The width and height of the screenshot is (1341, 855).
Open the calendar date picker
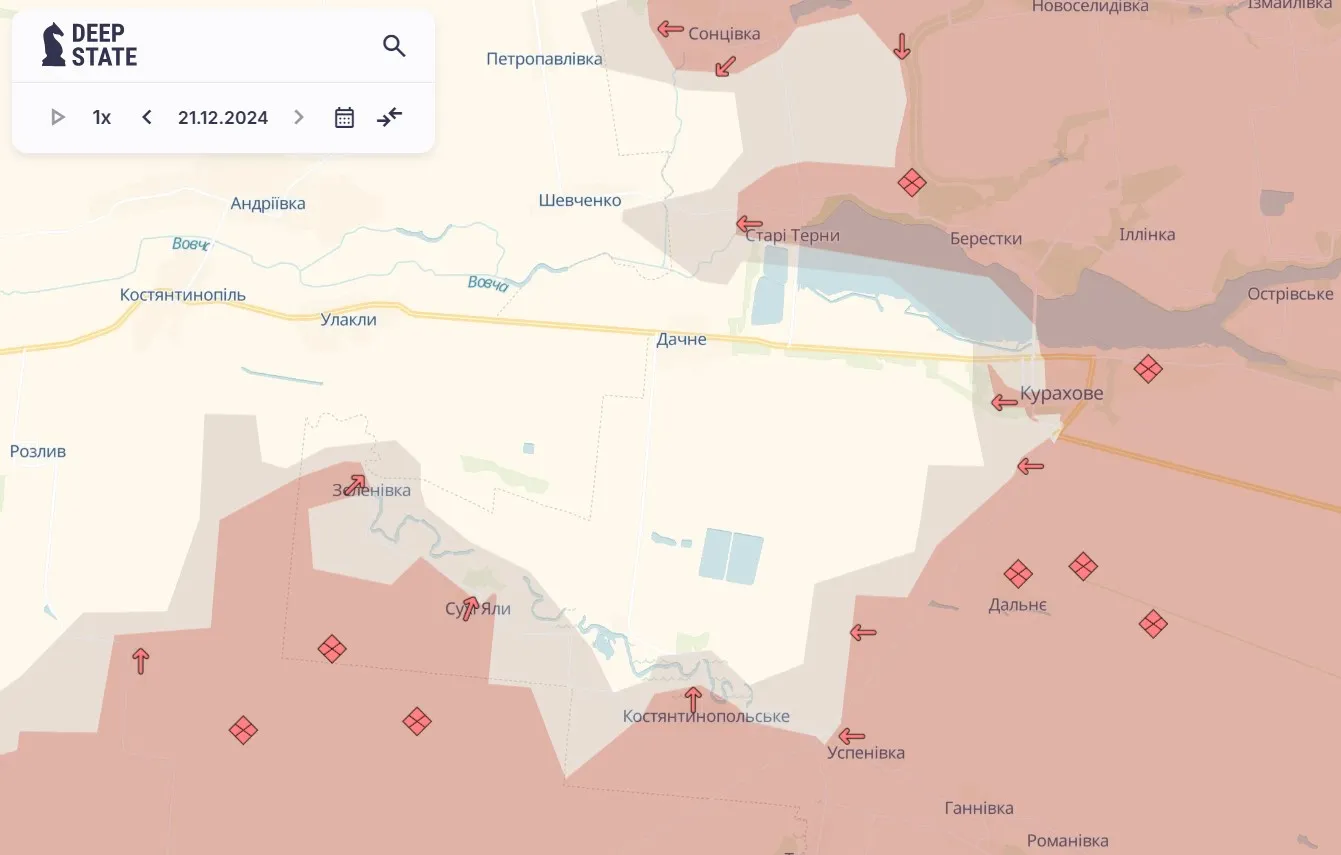[343, 117]
